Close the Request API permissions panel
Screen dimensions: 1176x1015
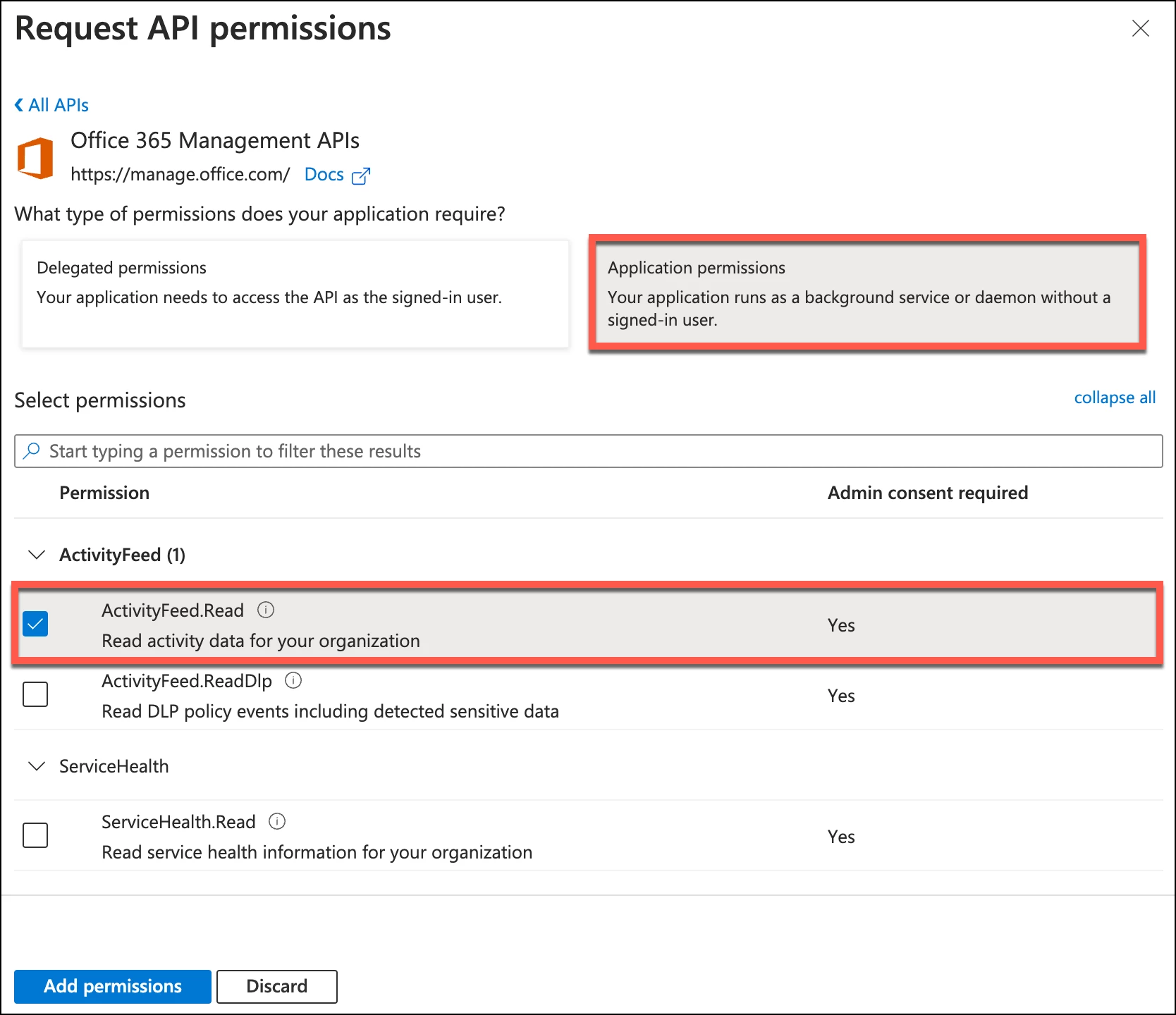(x=1140, y=28)
